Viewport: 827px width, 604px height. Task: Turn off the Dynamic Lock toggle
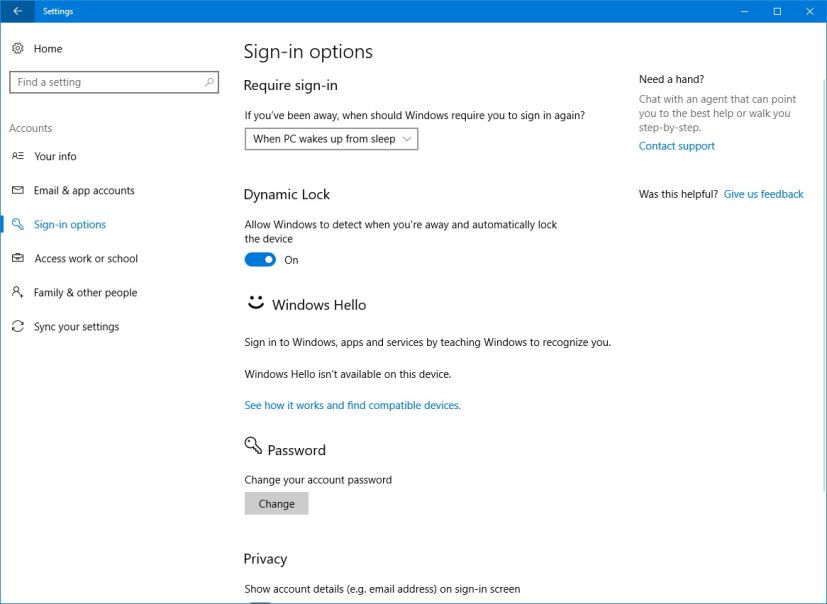260,260
